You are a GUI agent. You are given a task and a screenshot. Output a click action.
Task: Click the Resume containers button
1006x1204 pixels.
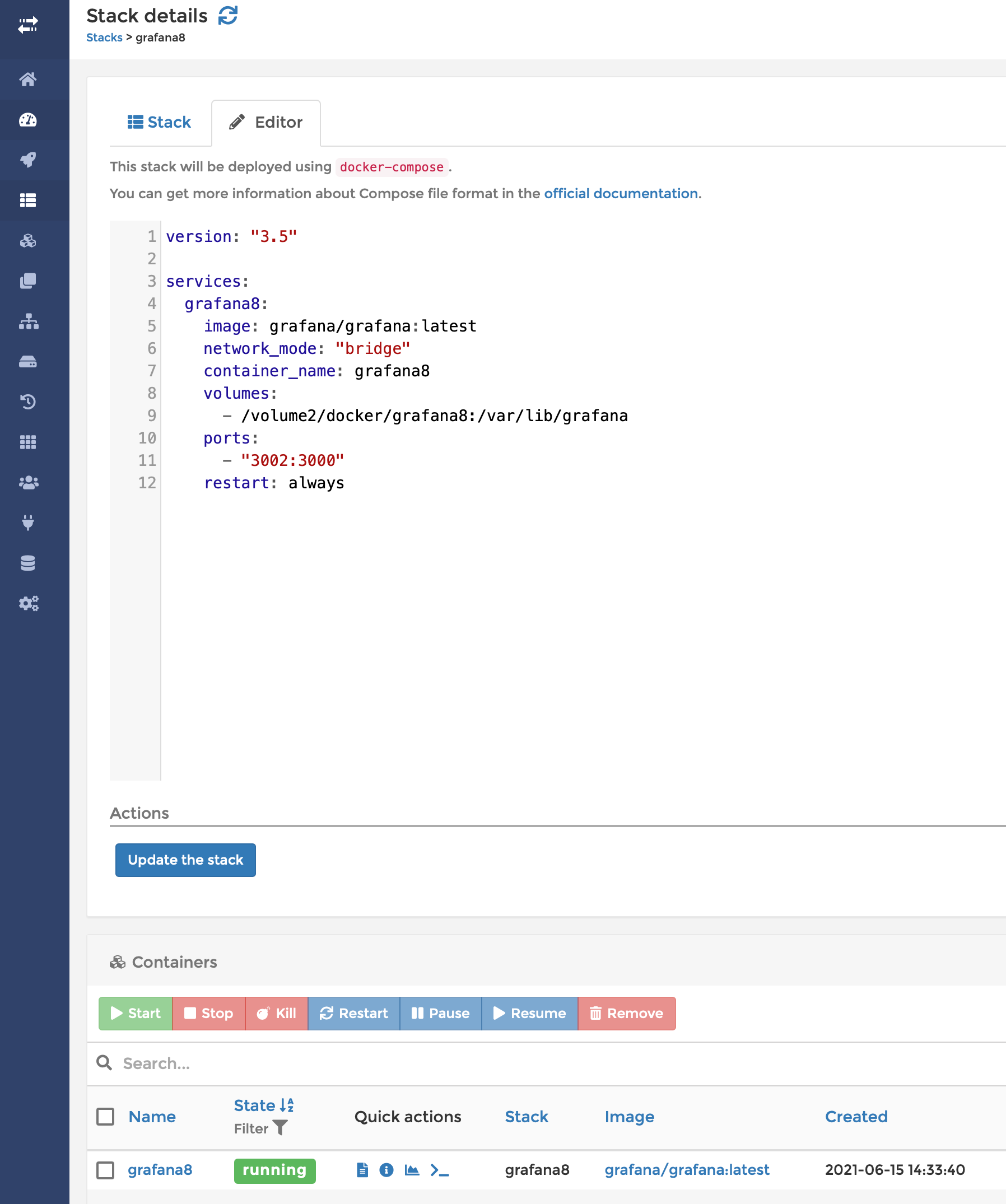pyautogui.click(x=530, y=1013)
